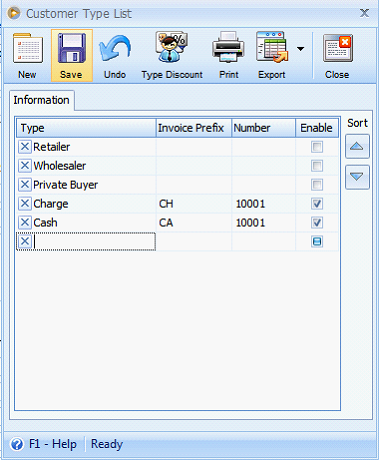
Task: Delete the Wholesaler row
Action: click(x=25, y=166)
